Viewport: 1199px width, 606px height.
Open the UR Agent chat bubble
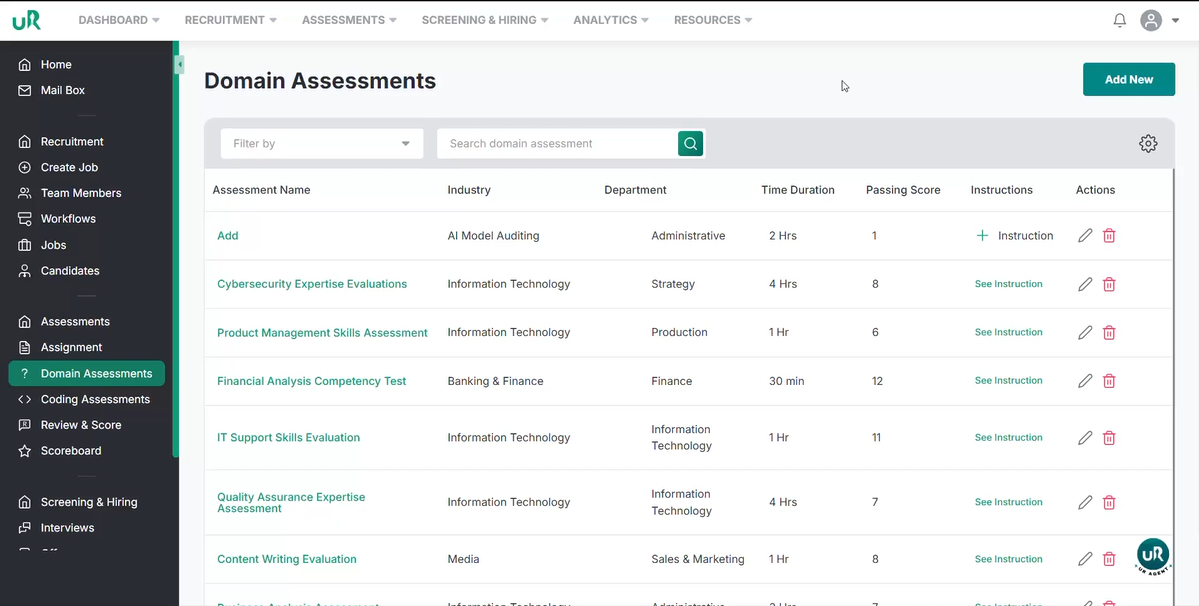1153,556
